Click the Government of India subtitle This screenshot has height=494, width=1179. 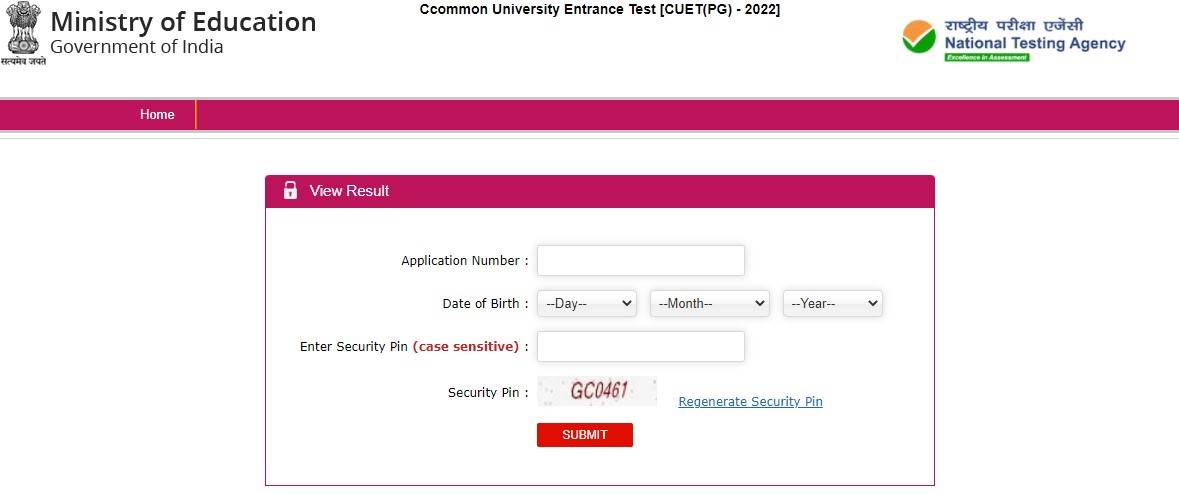click(x=137, y=47)
